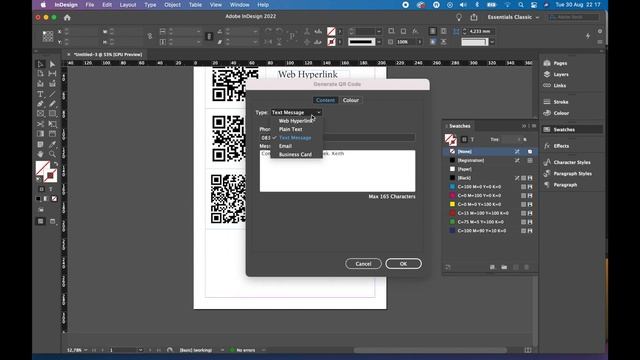The height and width of the screenshot is (360, 640).
Task: Toggle formatting affects text in Swatches panel
Action: [472, 140]
